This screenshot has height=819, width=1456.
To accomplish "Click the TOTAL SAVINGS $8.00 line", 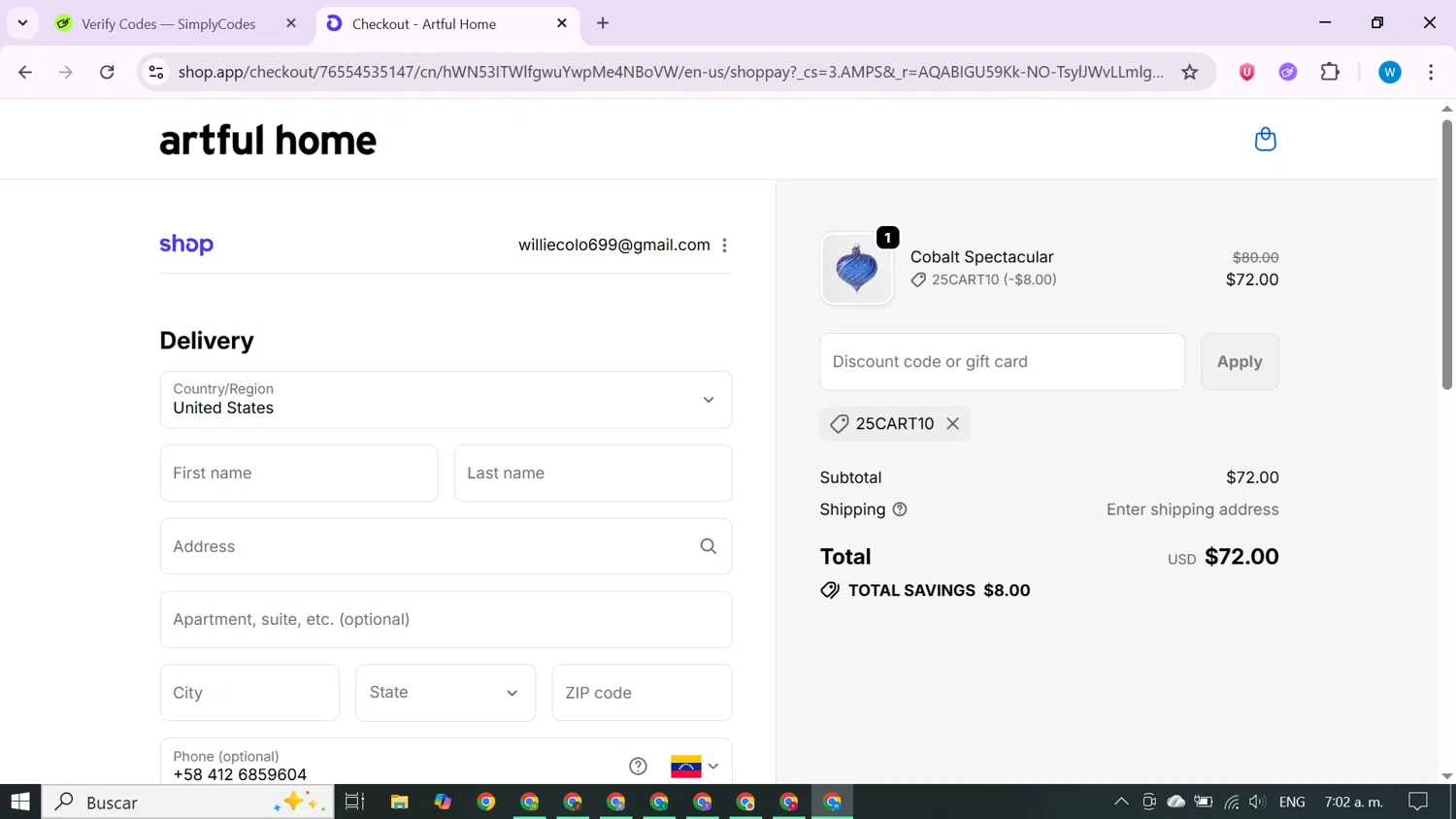I will coord(926,591).
